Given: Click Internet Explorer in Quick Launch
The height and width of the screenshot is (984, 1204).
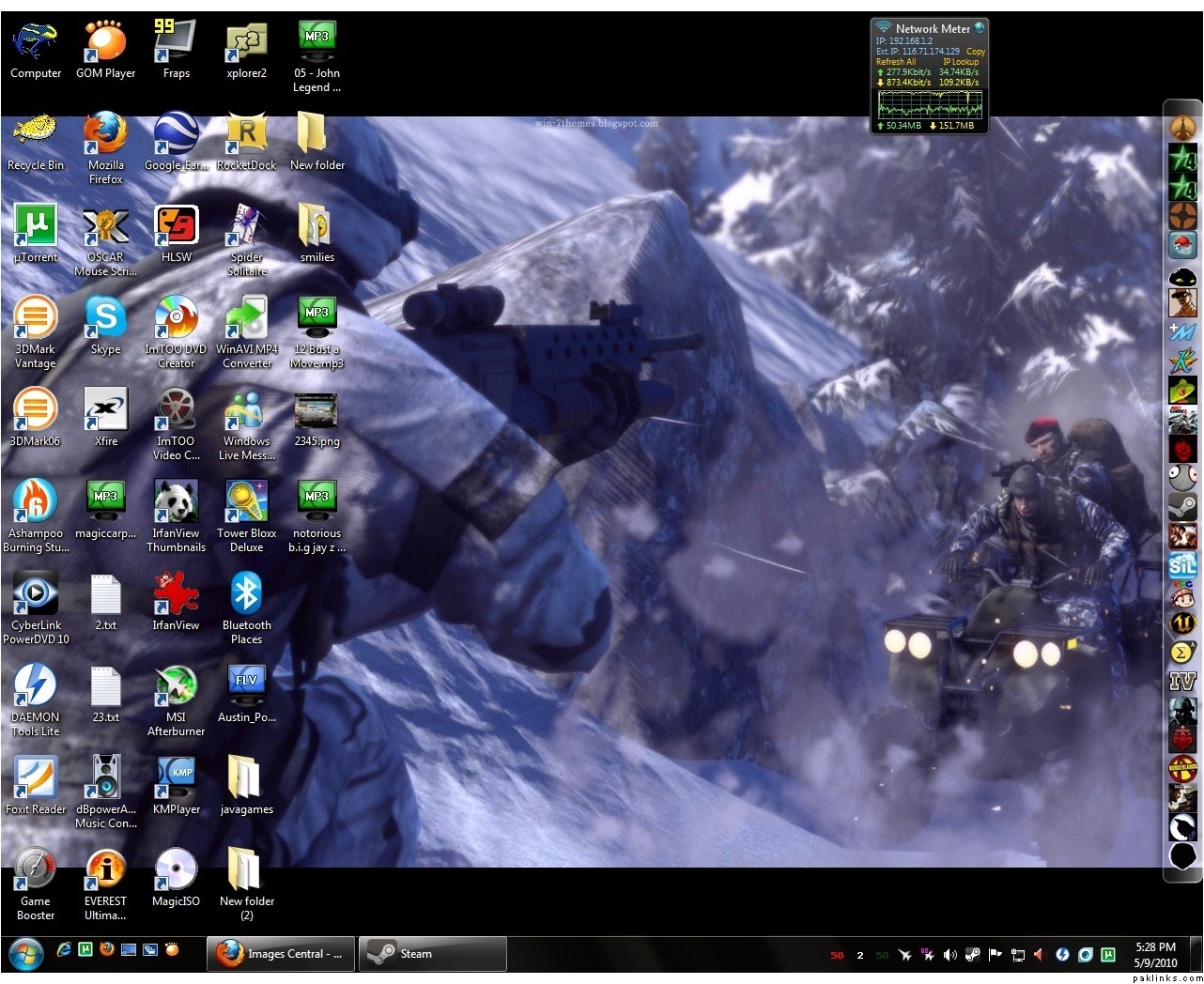Looking at the screenshot, I should click(x=64, y=950).
